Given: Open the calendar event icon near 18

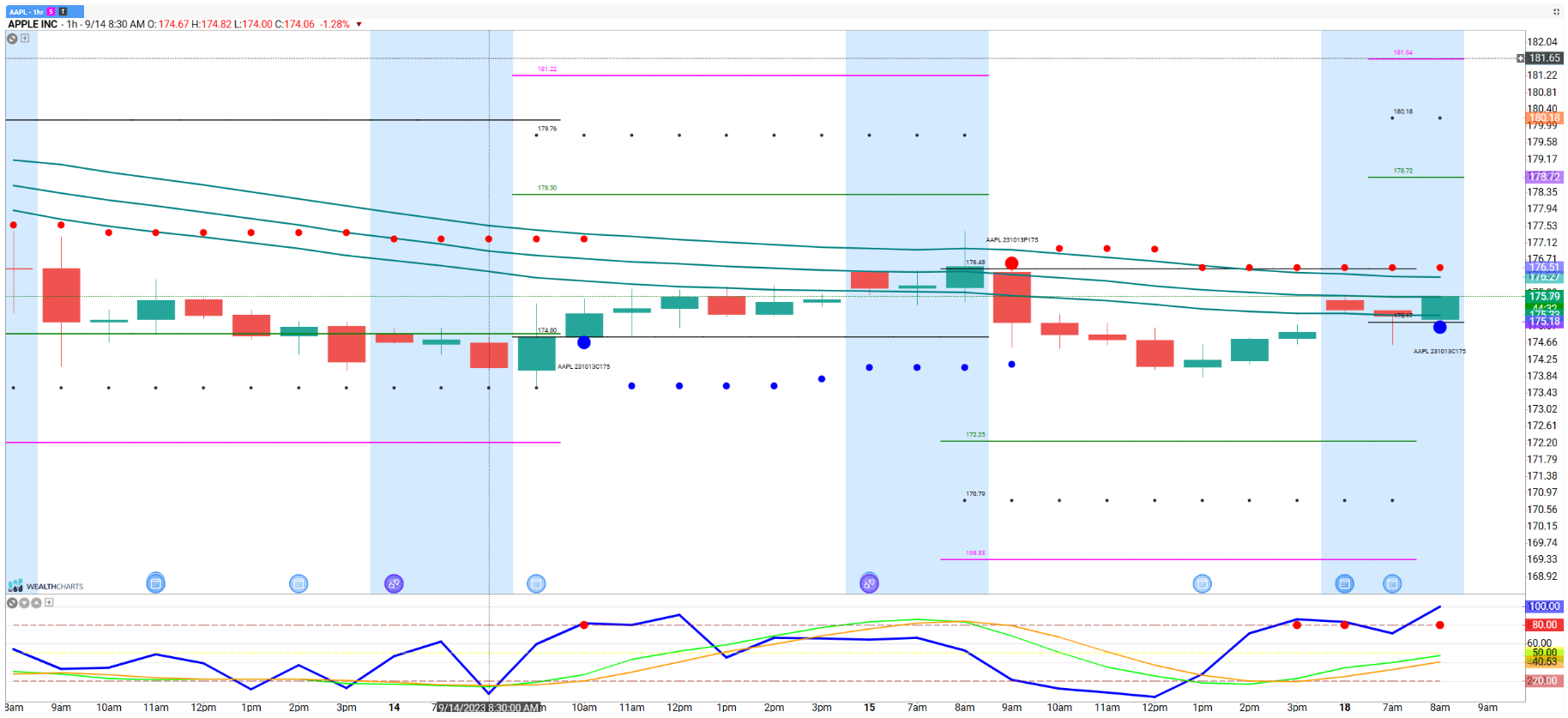Looking at the screenshot, I should pyautogui.click(x=1345, y=584).
